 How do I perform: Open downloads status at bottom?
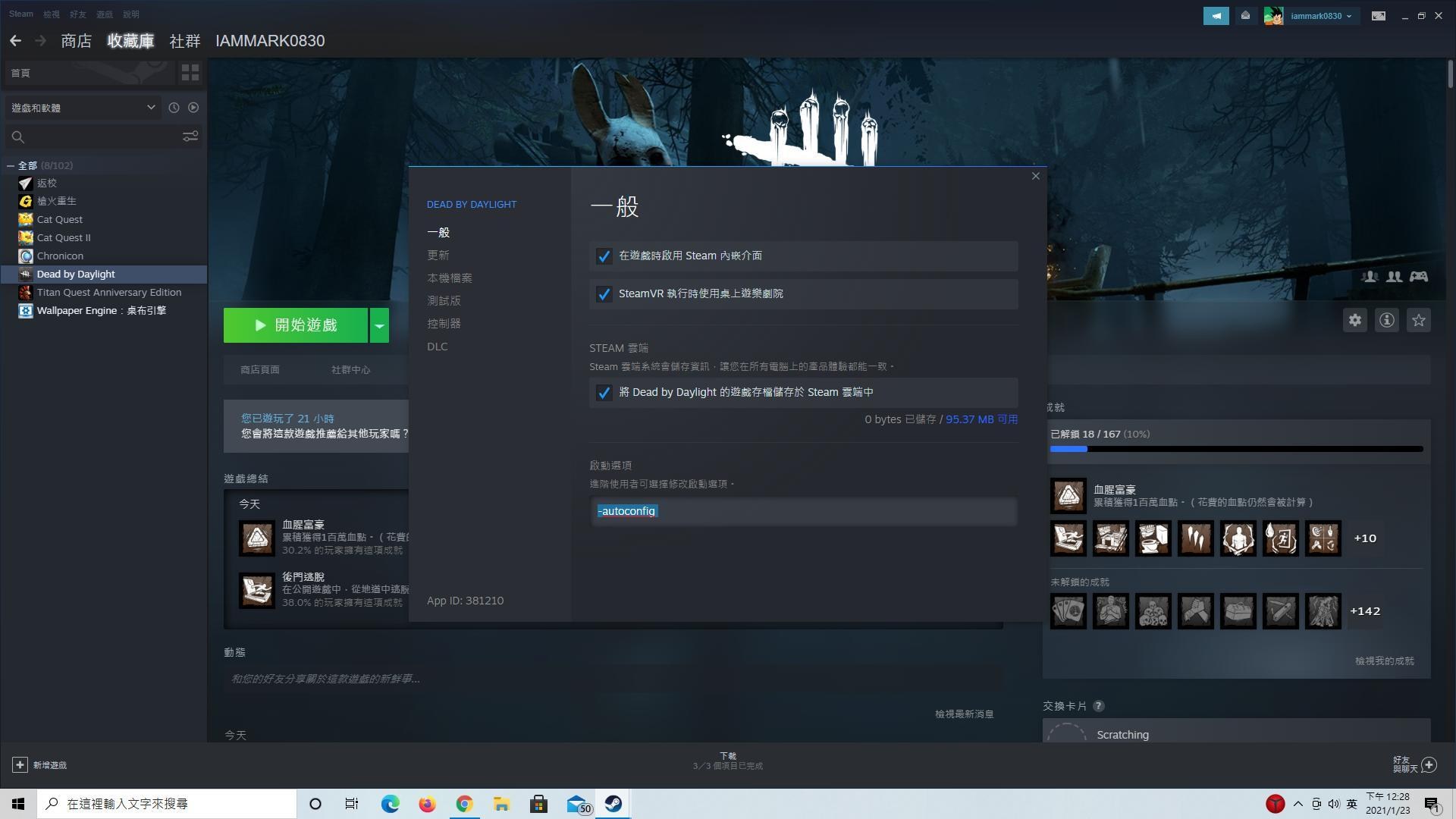click(x=728, y=761)
